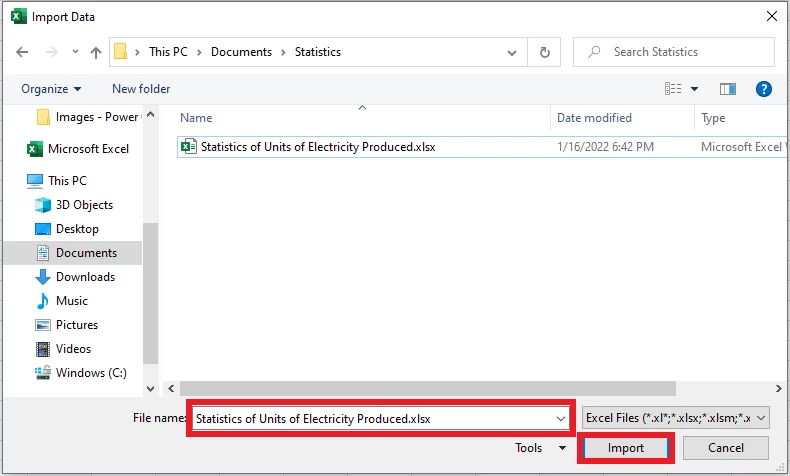790x476 pixels.
Task: Open 3D Objects in the sidebar
Action: click(74, 205)
